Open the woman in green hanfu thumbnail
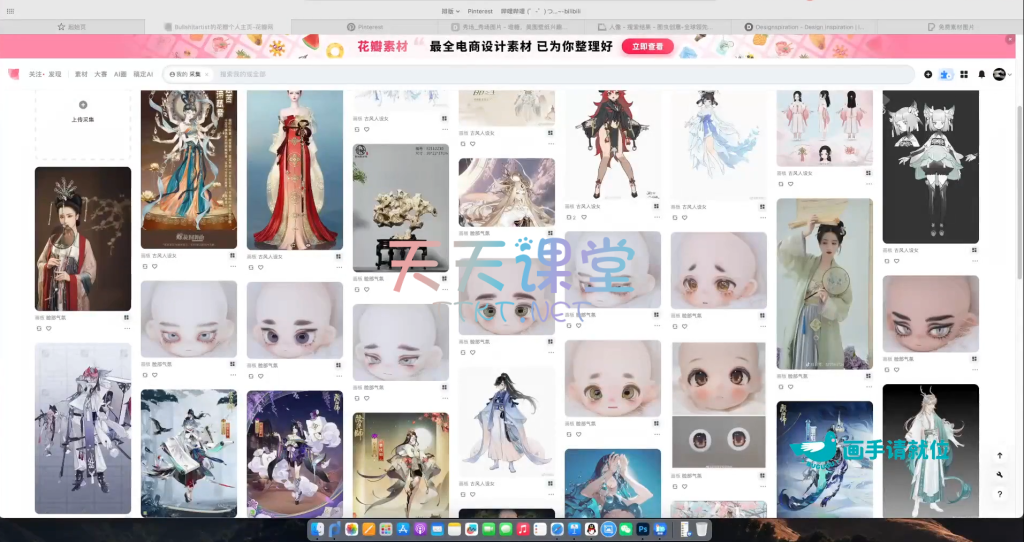This screenshot has width=1024, height=542. [x=824, y=283]
